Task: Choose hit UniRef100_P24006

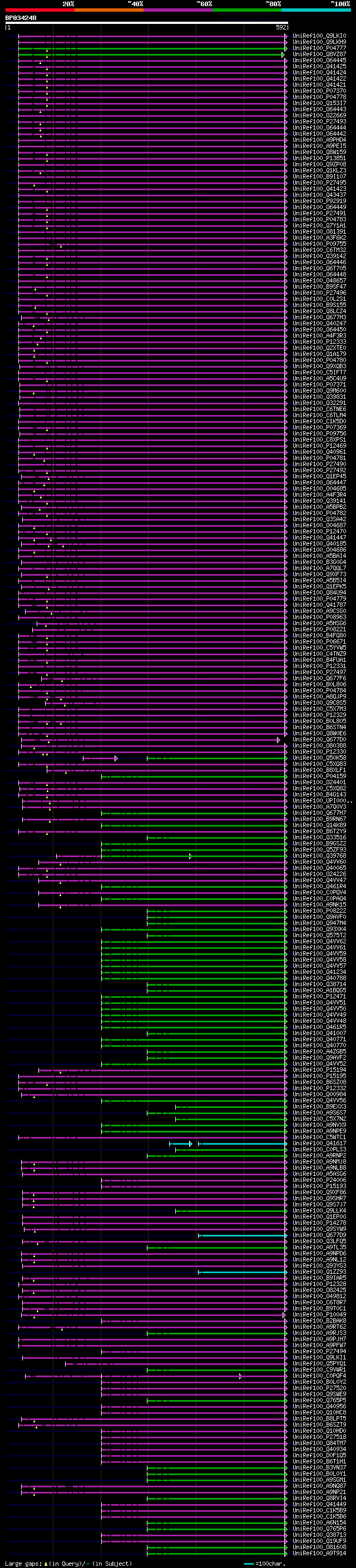Action: click(319, 1180)
